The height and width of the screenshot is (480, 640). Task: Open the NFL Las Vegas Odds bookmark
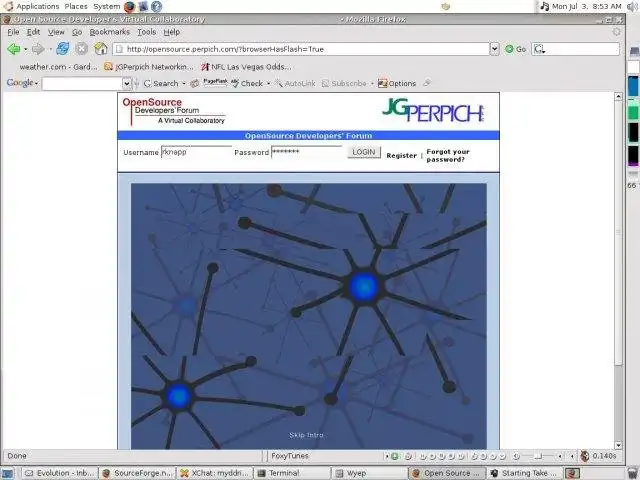pyautogui.click(x=246, y=67)
